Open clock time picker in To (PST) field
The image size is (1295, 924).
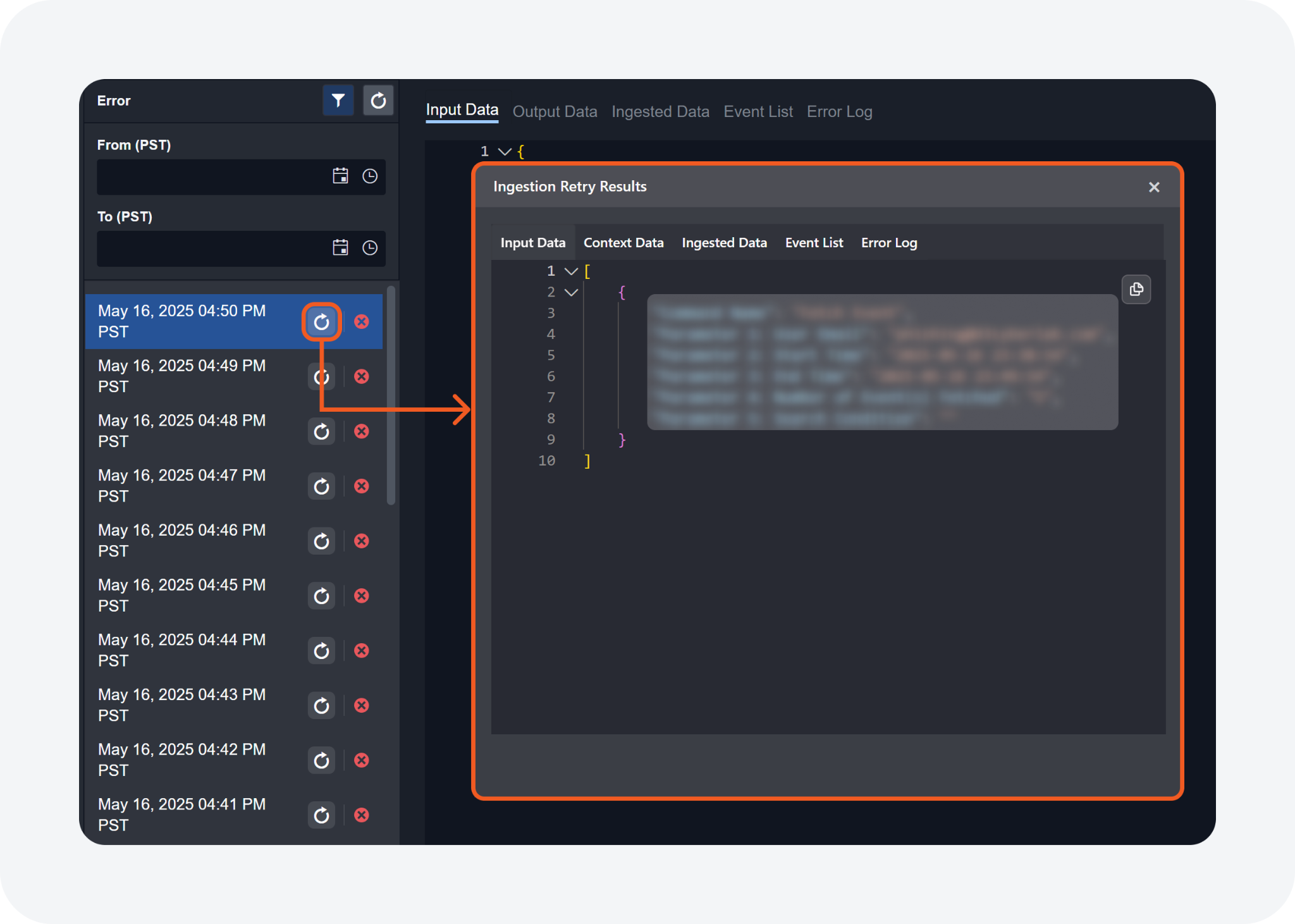click(x=370, y=248)
